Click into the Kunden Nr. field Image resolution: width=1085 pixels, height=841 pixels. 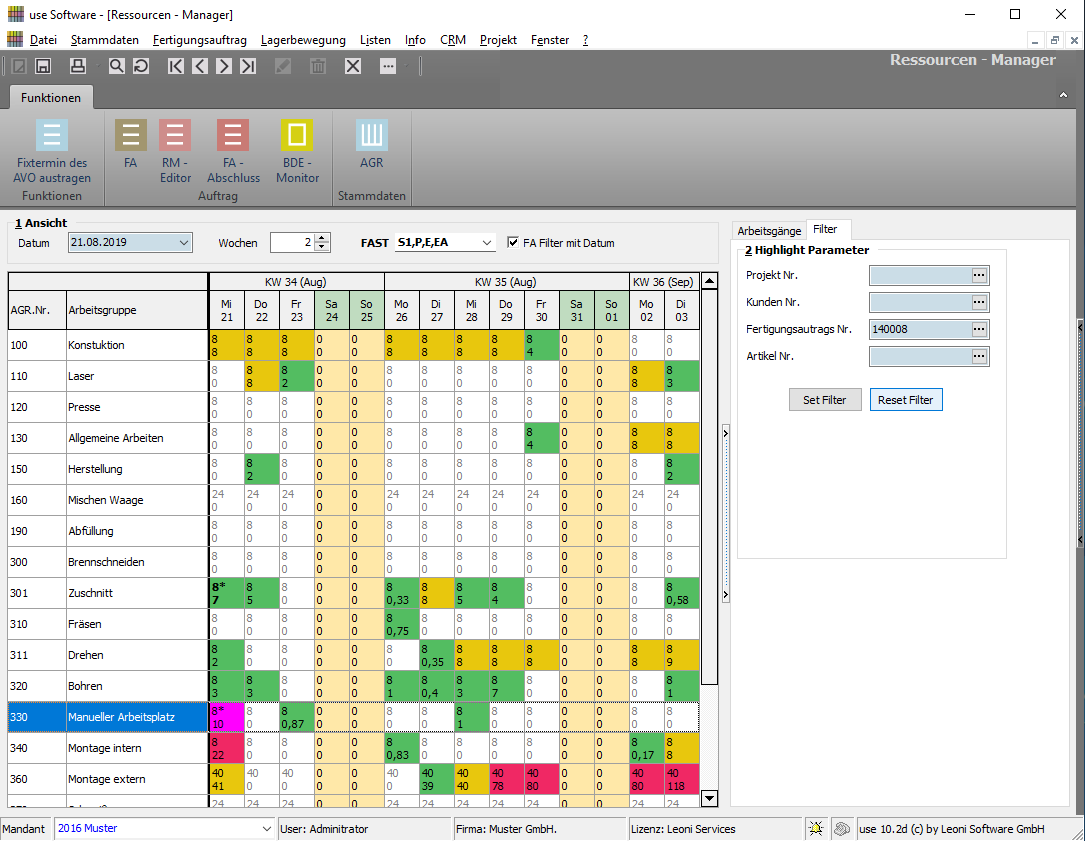[x=920, y=302]
